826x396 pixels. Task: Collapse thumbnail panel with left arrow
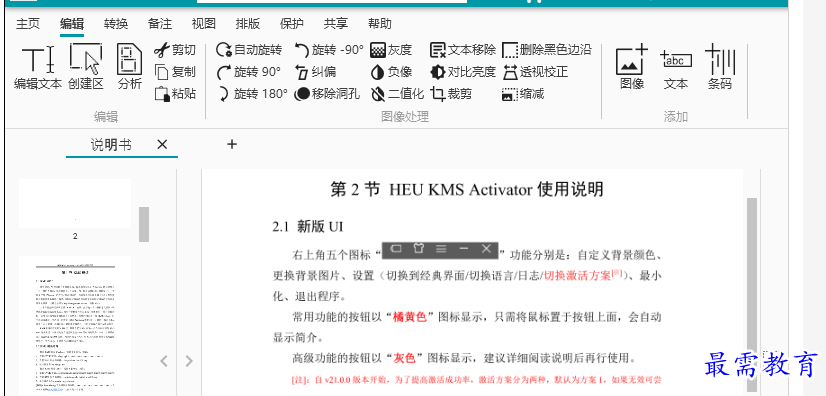tap(164, 361)
